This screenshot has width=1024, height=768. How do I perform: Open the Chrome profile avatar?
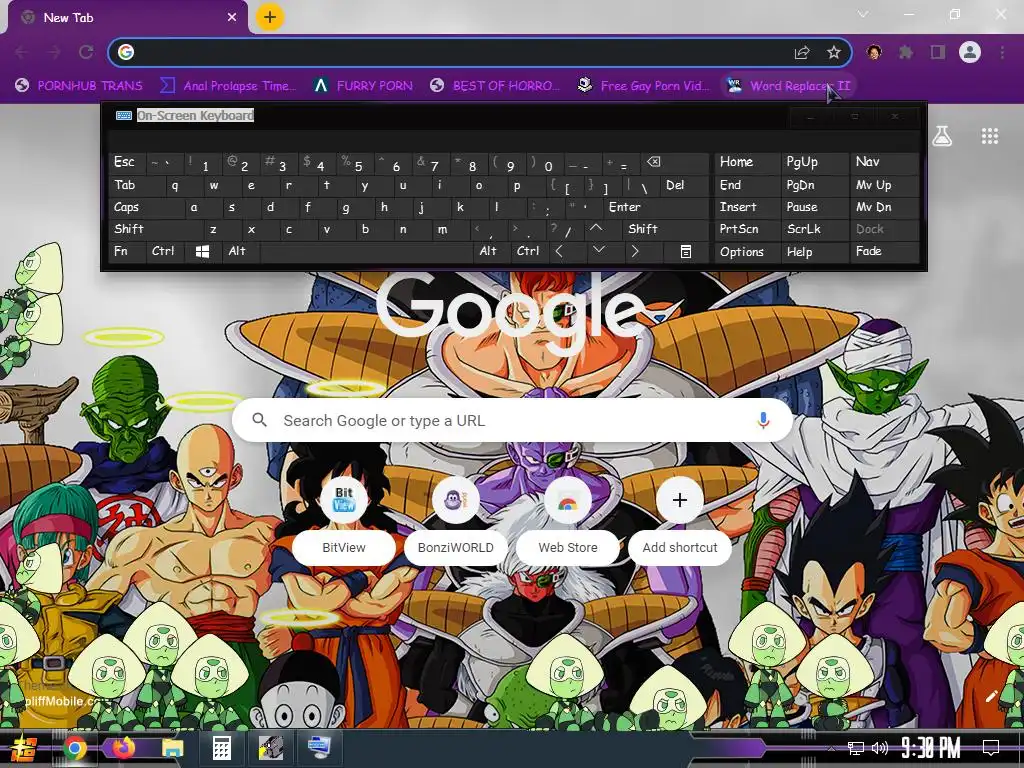(x=970, y=52)
